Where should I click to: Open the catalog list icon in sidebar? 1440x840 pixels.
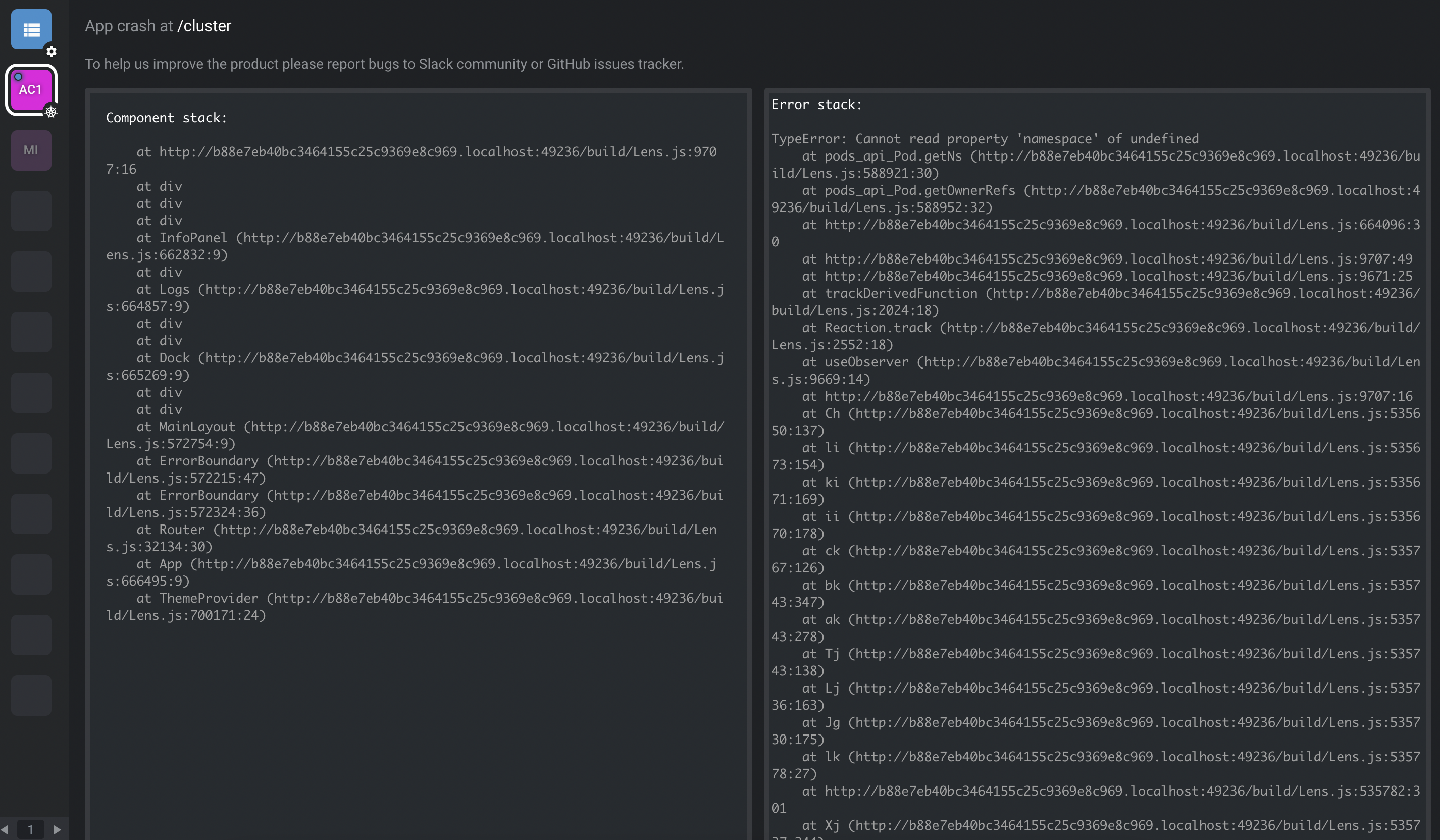point(31,29)
